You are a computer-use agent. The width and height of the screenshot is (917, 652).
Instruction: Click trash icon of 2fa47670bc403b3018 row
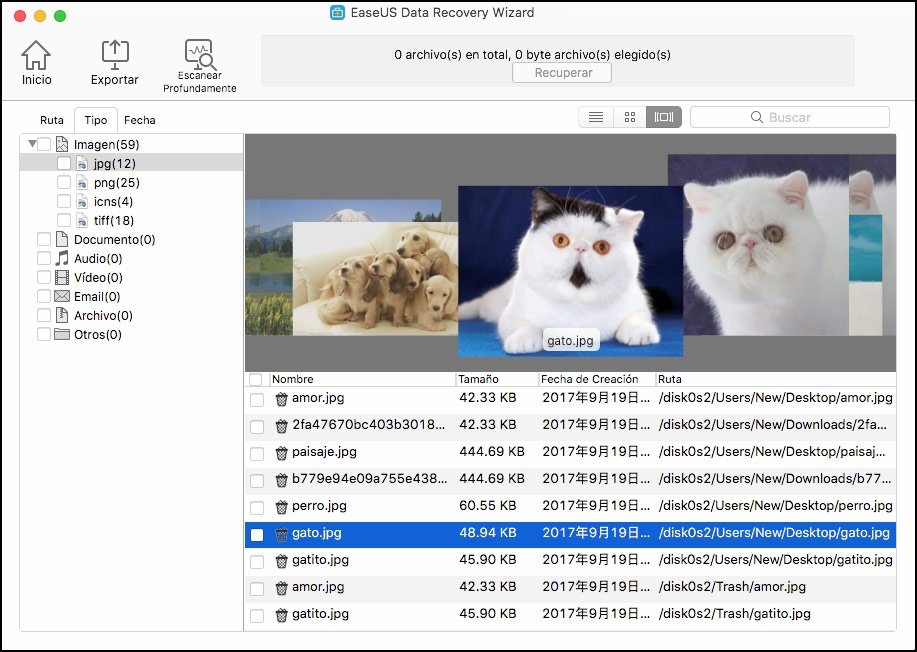(281, 426)
